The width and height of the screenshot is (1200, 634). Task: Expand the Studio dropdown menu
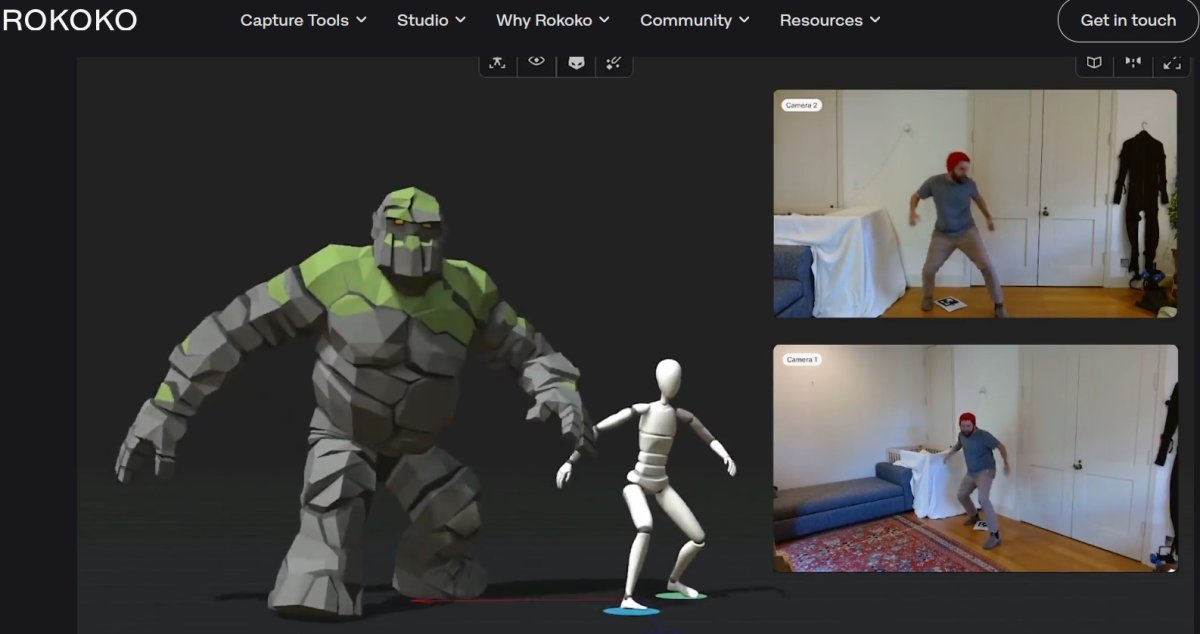431,20
